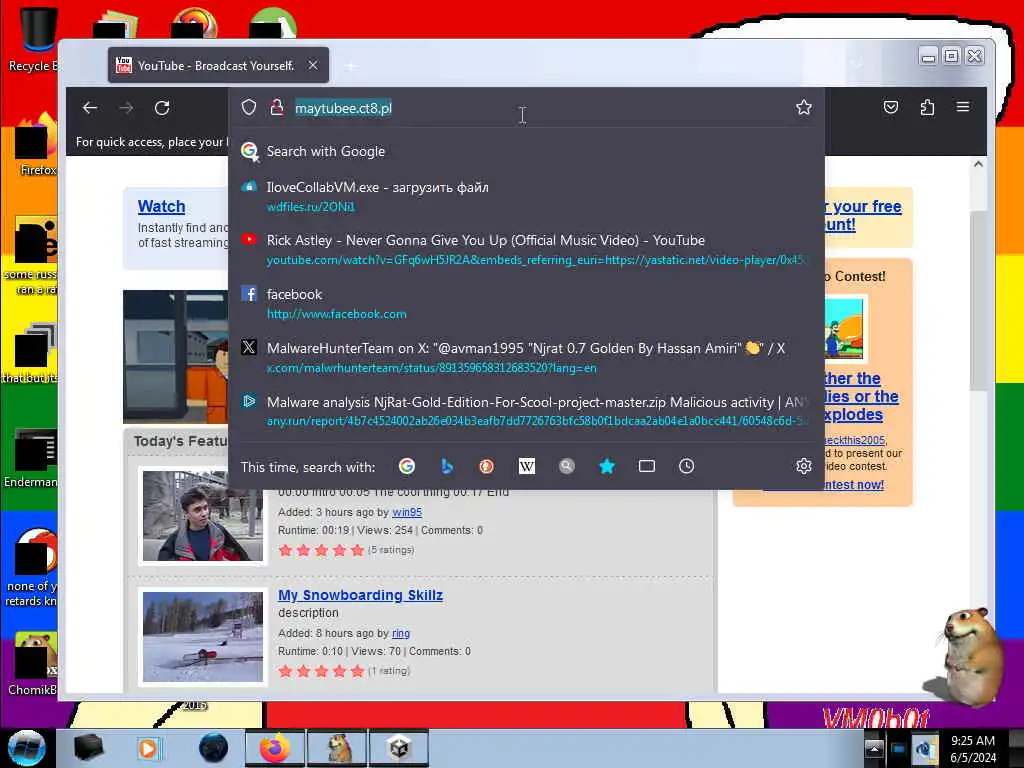Open the IloveCollabVM.exe suggestion
The height and width of the screenshot is (768, 1024).
526,197
